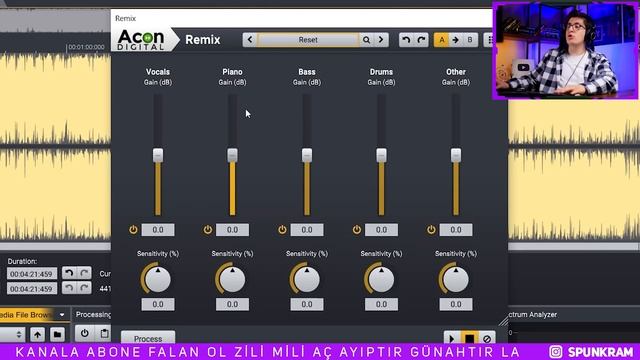Undo arrow beside first duration field

click(x=69, y=273)
